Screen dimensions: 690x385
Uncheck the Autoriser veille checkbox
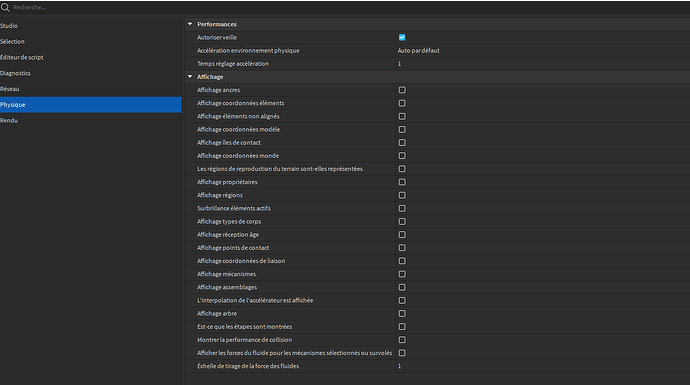[402, 37]
